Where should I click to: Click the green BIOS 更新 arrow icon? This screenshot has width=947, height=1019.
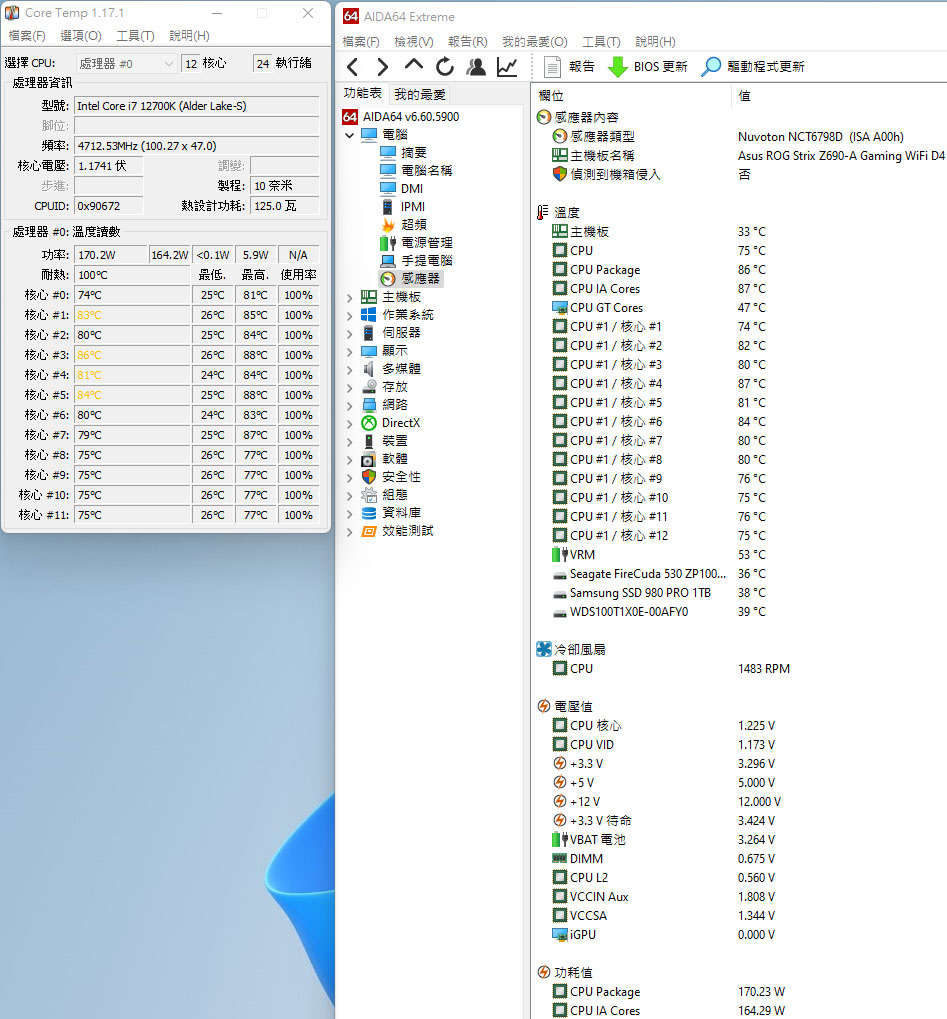click(617, 66)
